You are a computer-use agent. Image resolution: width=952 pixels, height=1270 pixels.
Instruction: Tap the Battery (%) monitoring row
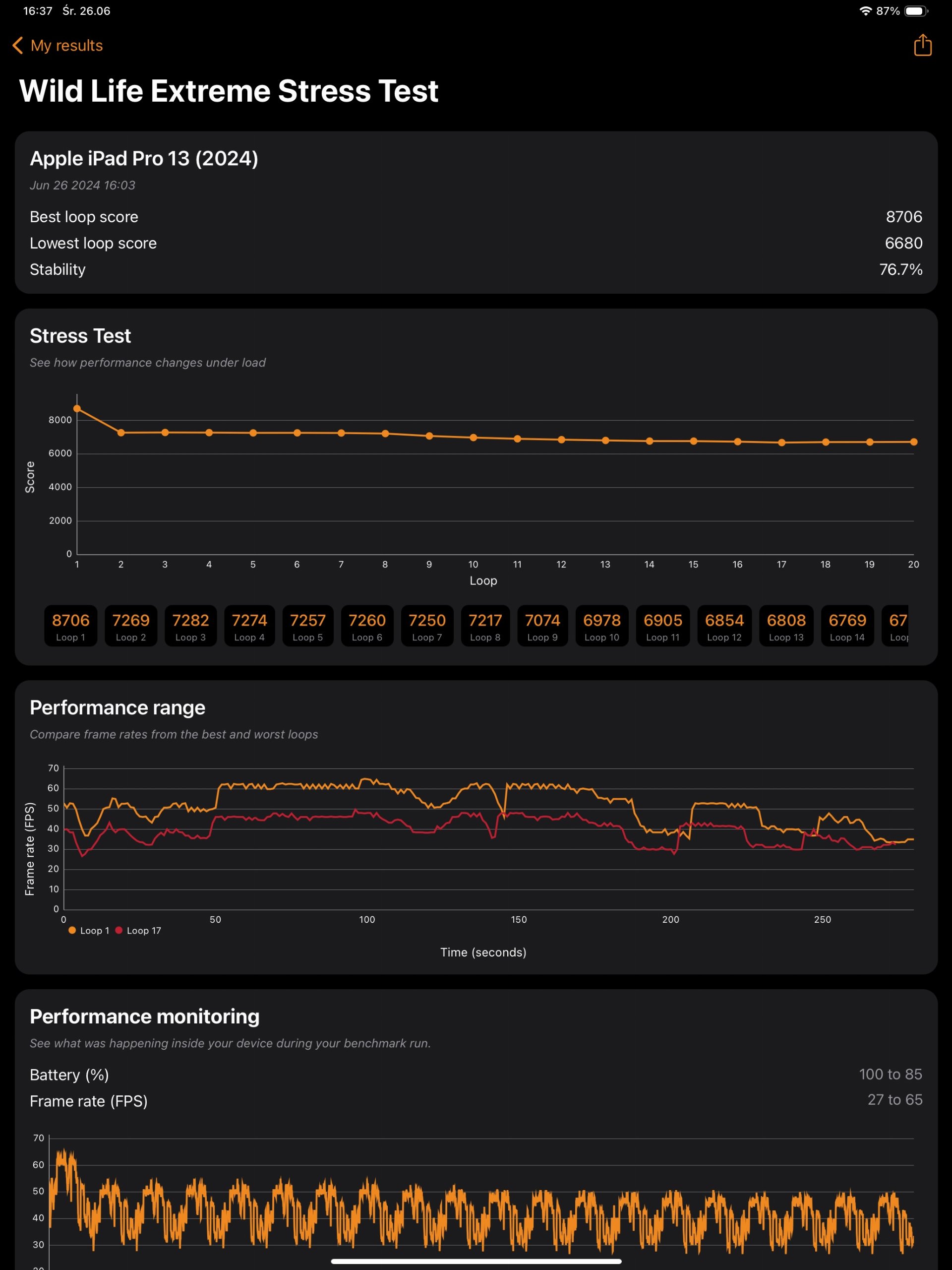point(476,1074)
